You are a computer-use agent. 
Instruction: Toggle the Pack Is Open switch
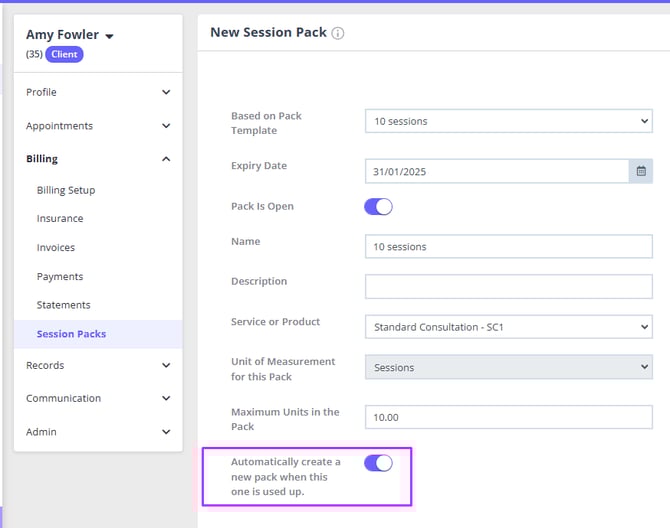point(378,207)
